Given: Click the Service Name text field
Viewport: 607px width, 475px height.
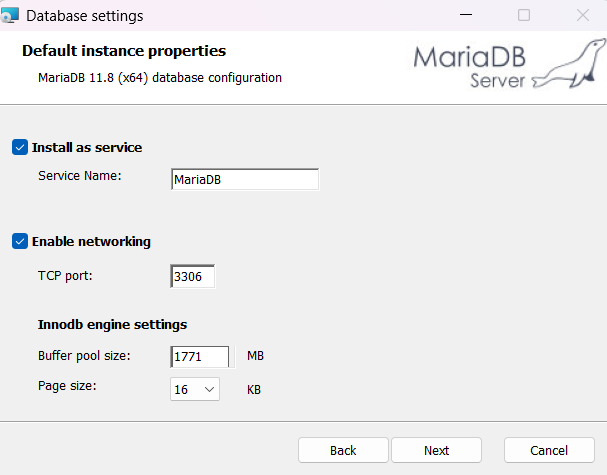Looking at the screenshot, I should pyautogui.click(x=245, y=179).
